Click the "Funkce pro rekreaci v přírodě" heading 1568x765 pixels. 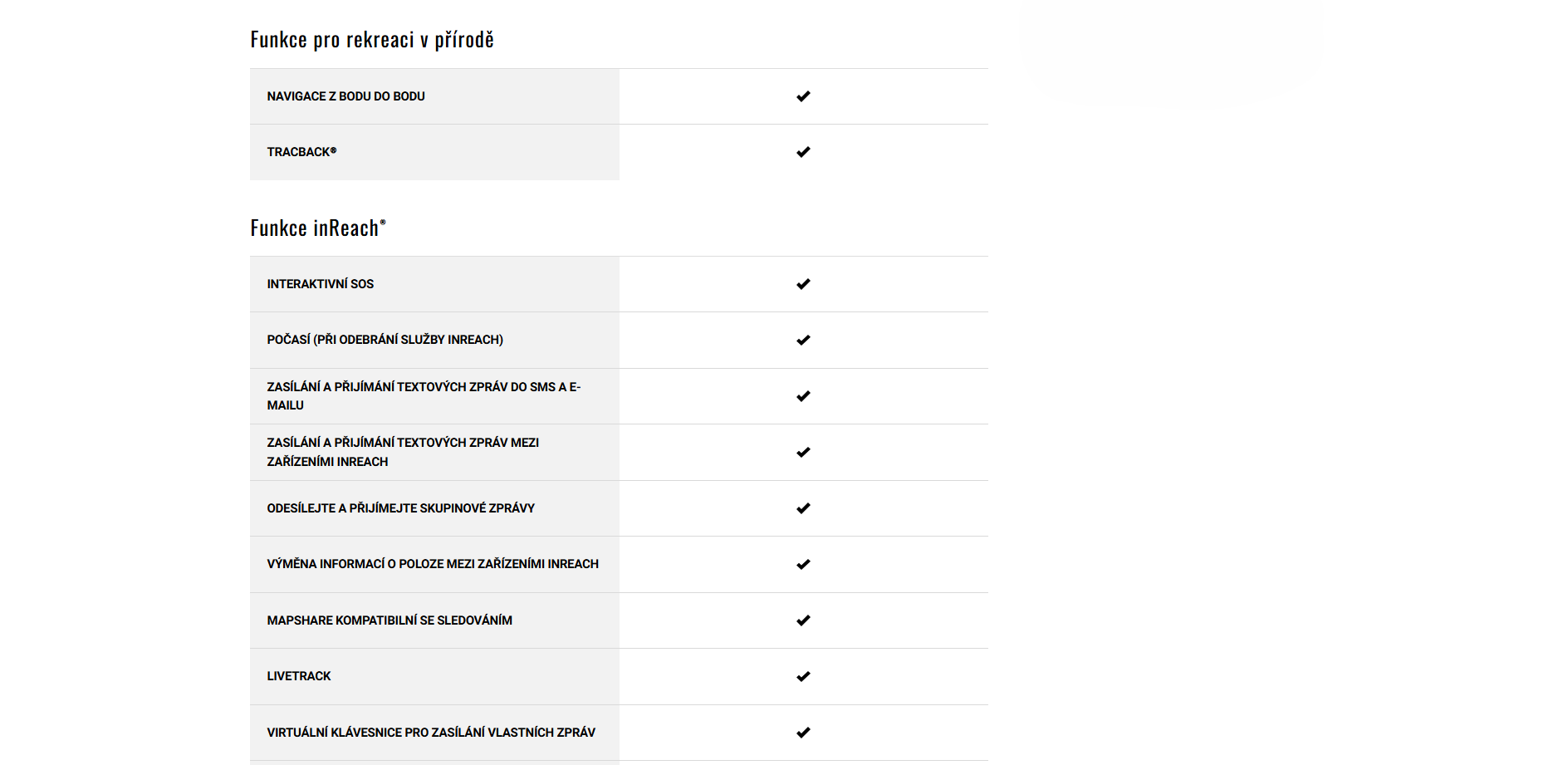click(x=372, y=40)
